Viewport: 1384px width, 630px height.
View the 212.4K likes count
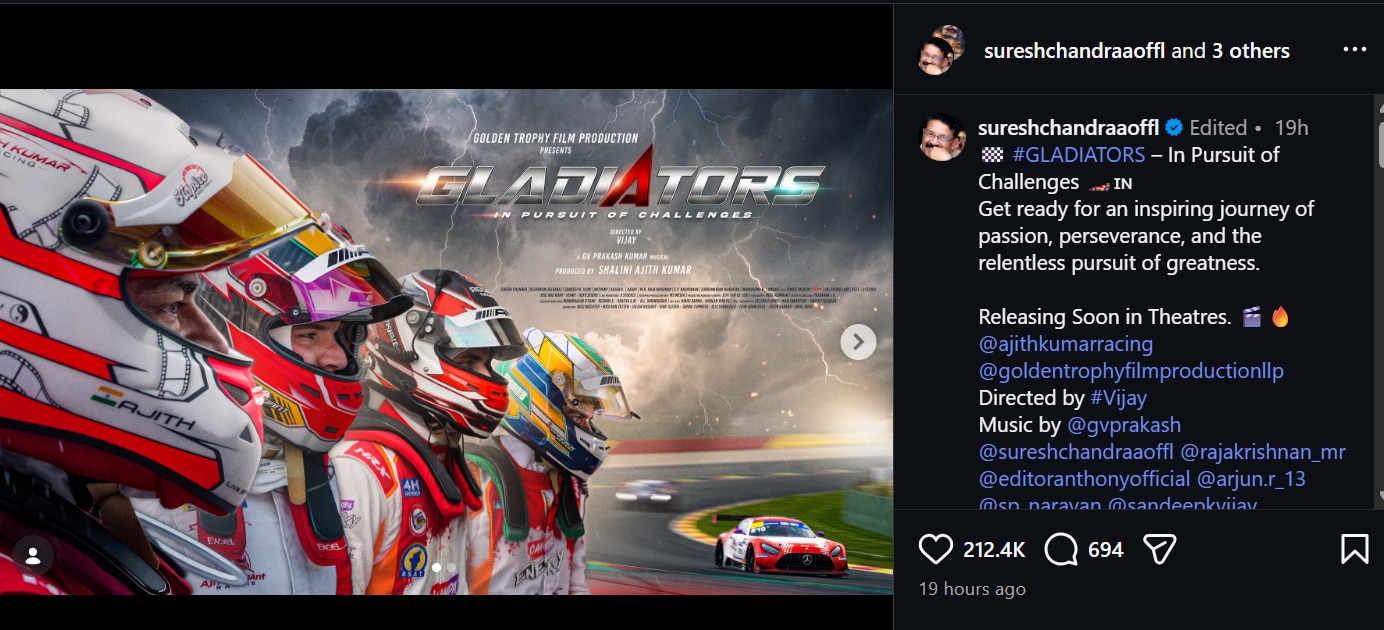[994, 550]
